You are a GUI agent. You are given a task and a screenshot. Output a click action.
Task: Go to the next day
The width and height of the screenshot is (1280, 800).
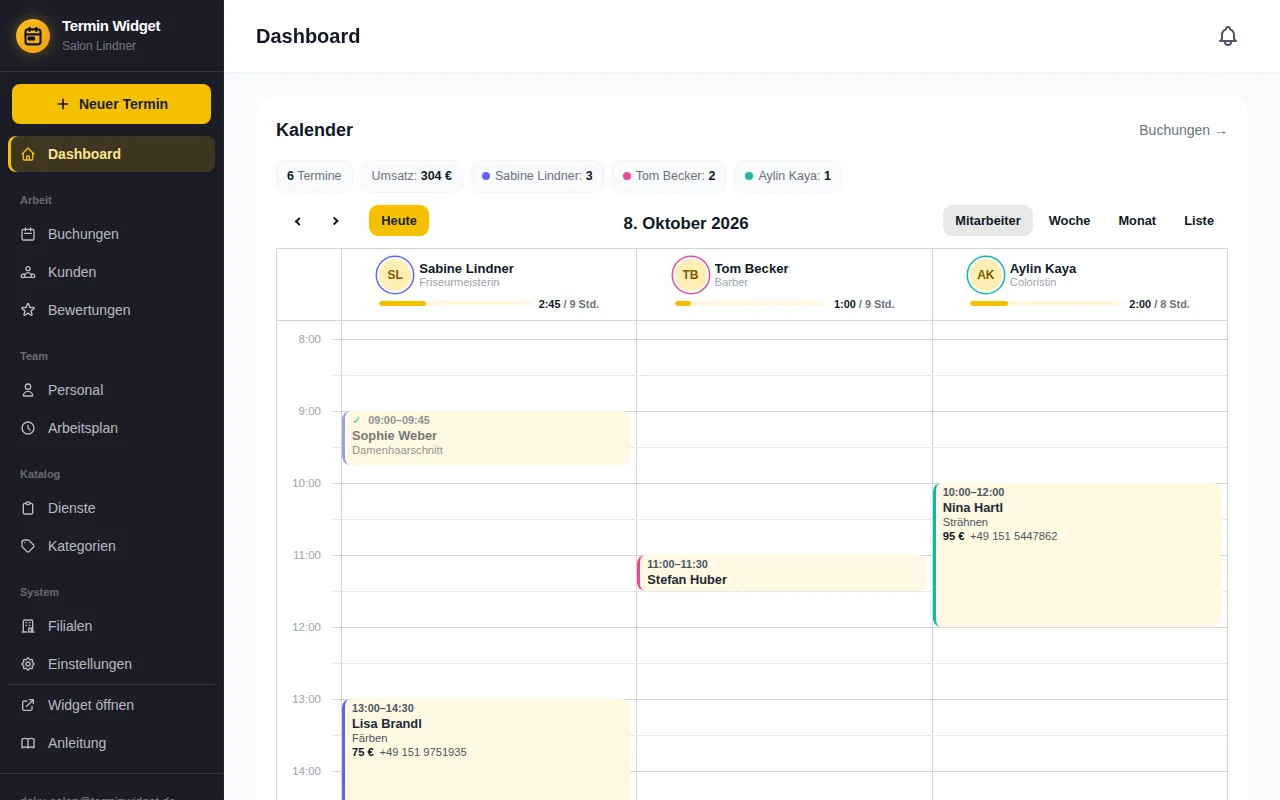pyautogui.click(x=335, y=221)
